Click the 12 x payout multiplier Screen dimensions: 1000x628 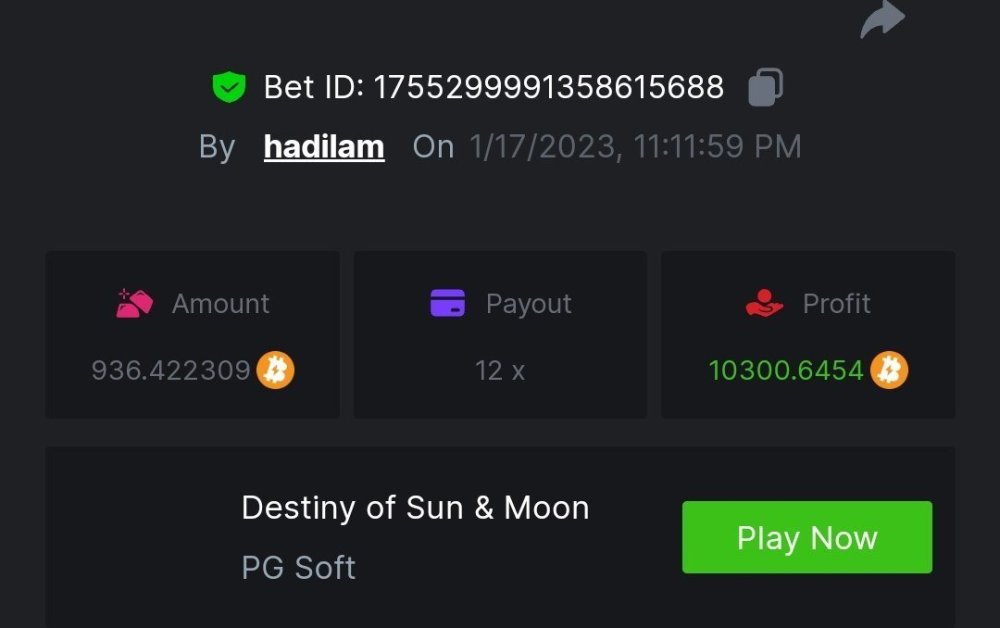click(x=500, y=371)
